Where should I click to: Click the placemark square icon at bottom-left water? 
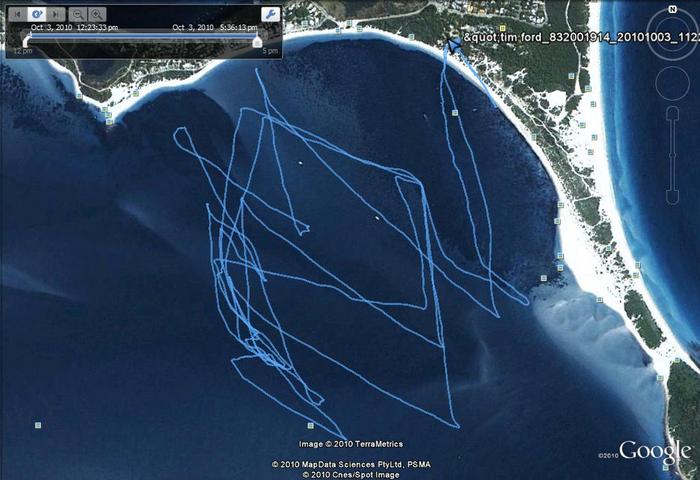point(38,425)
